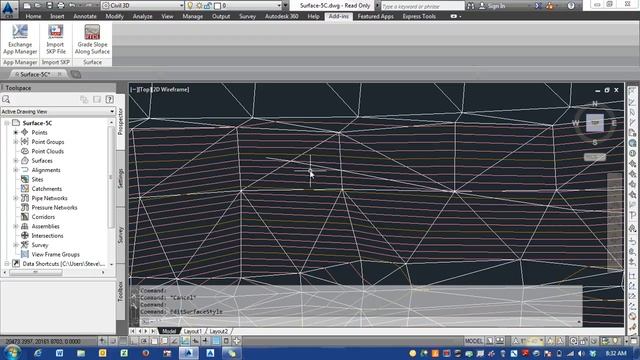Click the 2D Wireframe visual style label

pos(171,89)
